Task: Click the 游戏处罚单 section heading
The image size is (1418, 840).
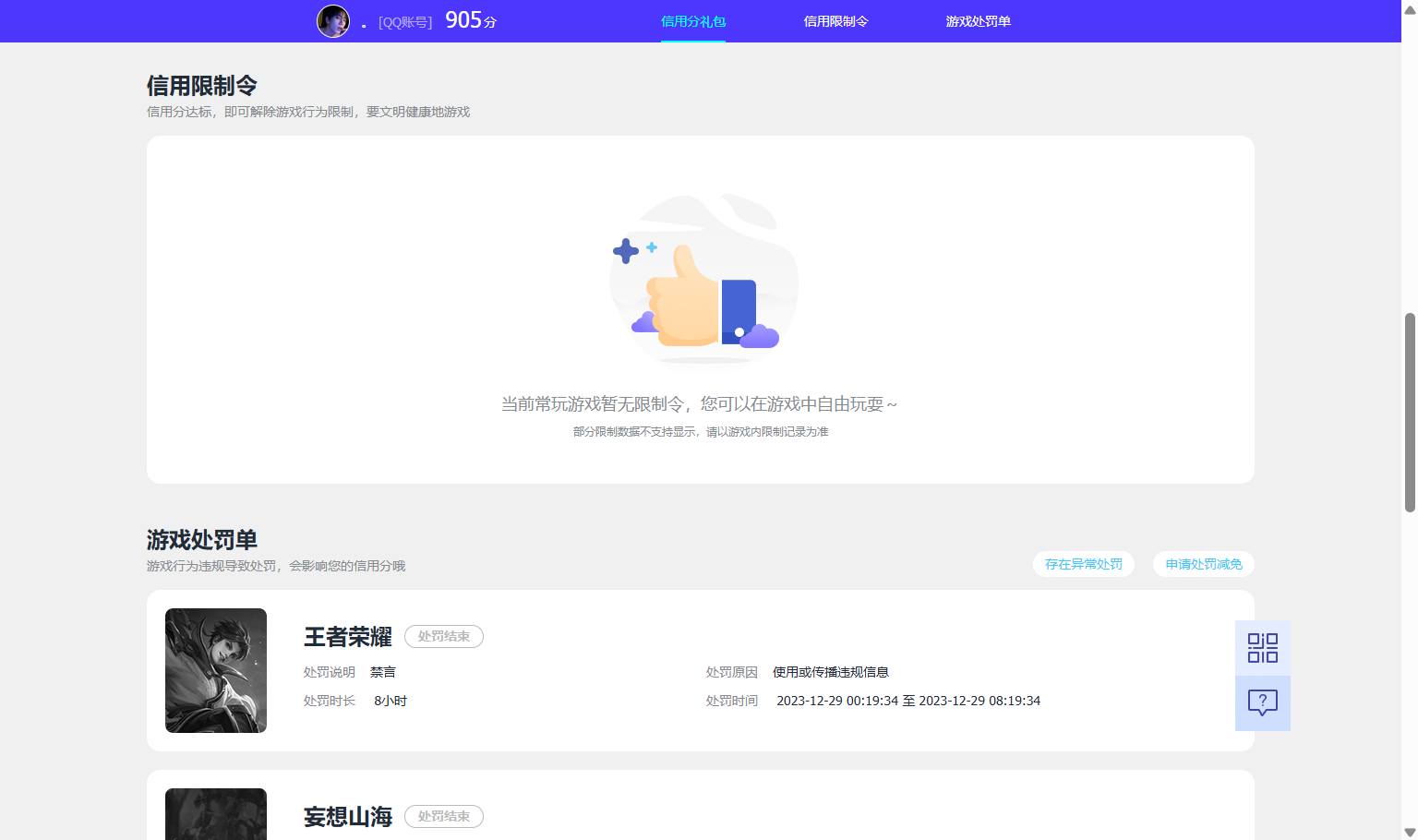Action: click(202, 540)
